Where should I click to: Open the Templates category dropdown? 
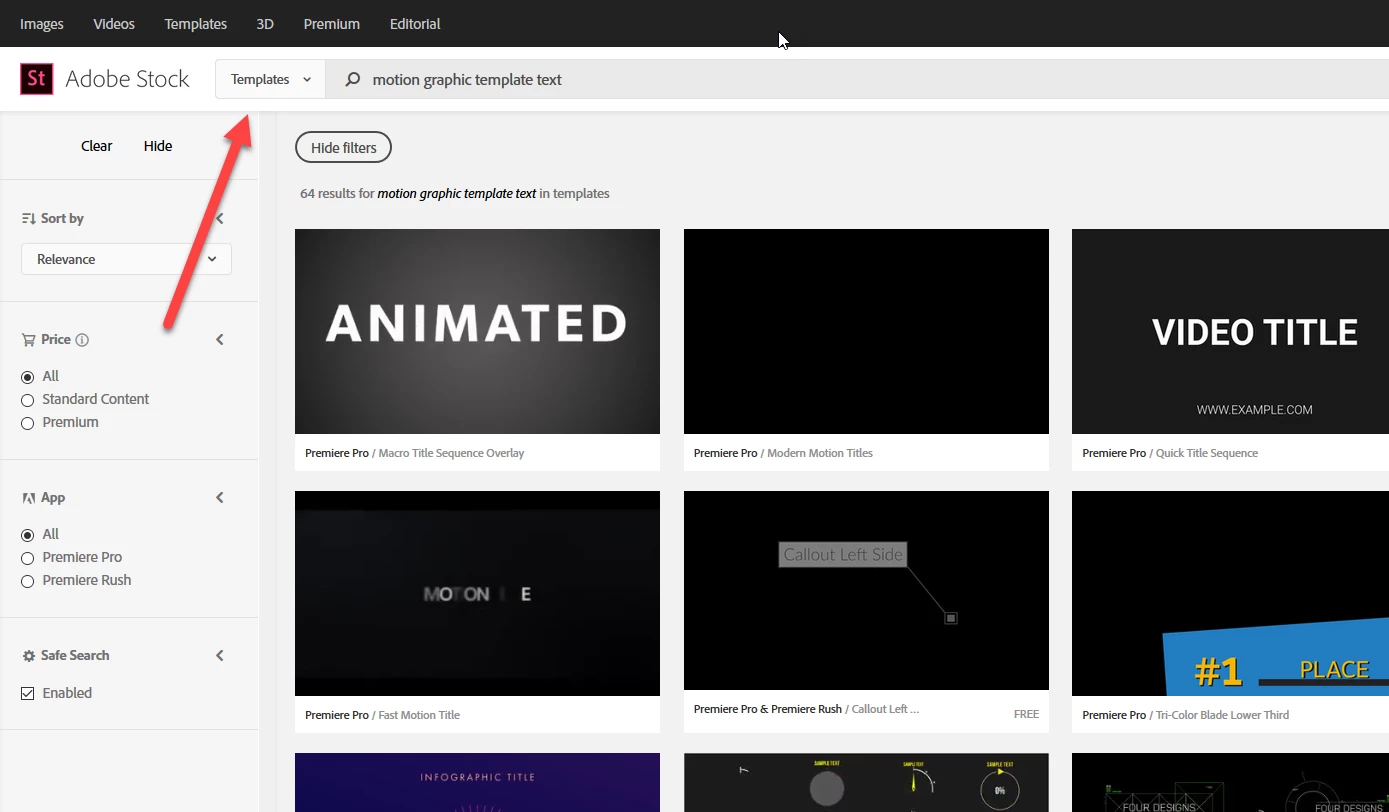click(270, 79)
